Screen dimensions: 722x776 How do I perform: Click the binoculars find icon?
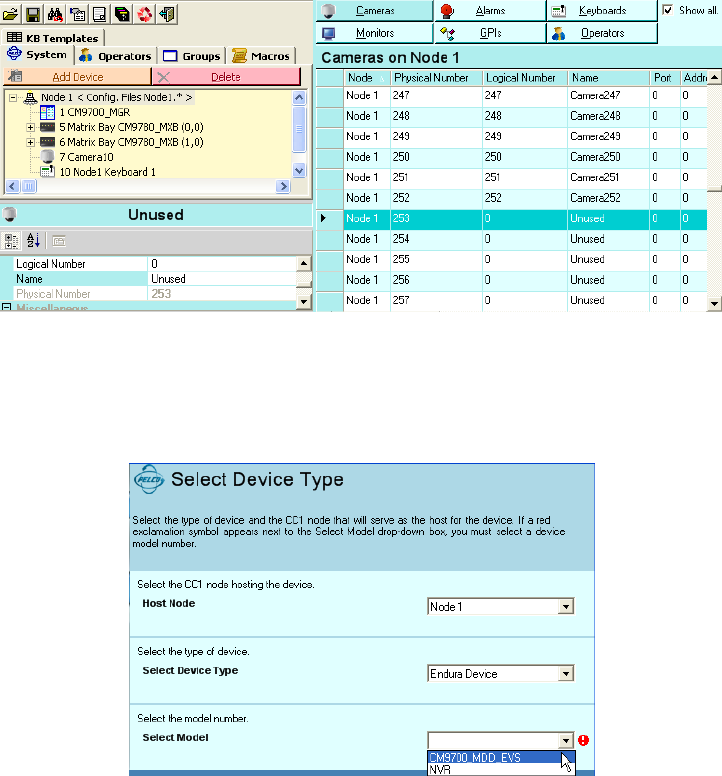(x=56, y=14)
